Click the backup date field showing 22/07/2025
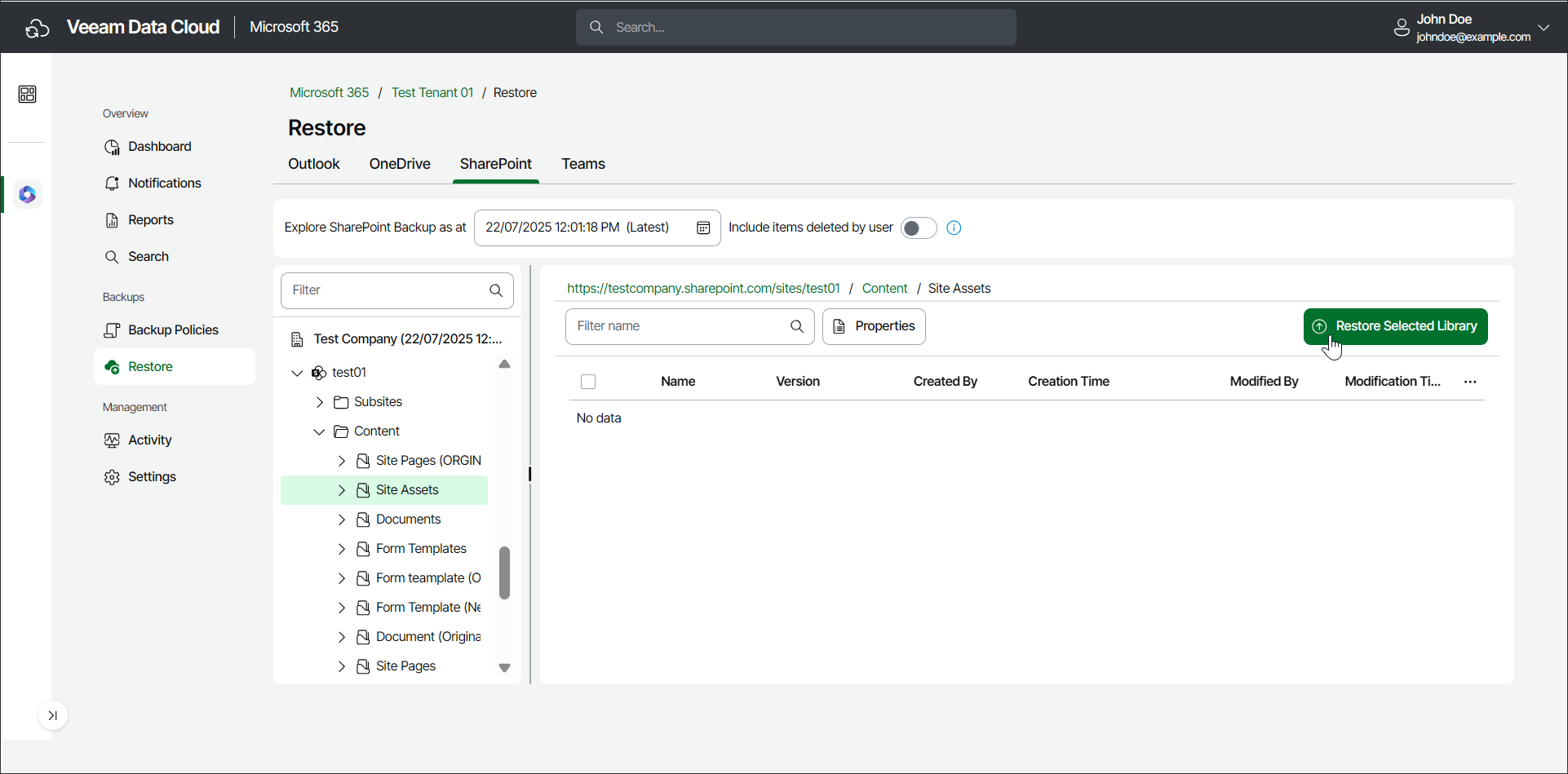This screenshot has height=774, width=1568. 597,228
